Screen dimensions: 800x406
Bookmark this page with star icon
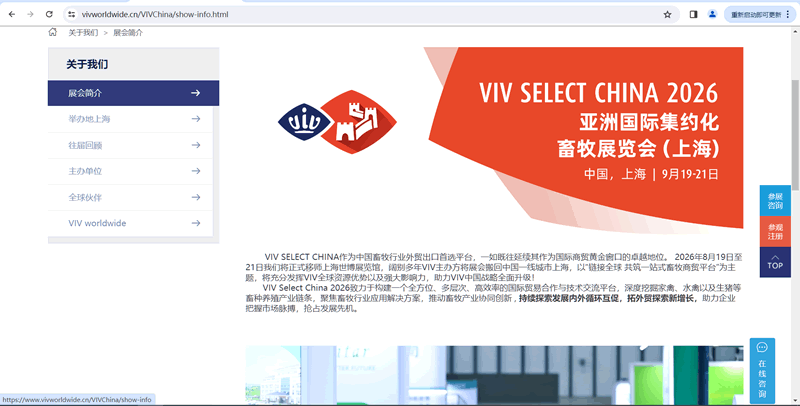coord(667,15)
